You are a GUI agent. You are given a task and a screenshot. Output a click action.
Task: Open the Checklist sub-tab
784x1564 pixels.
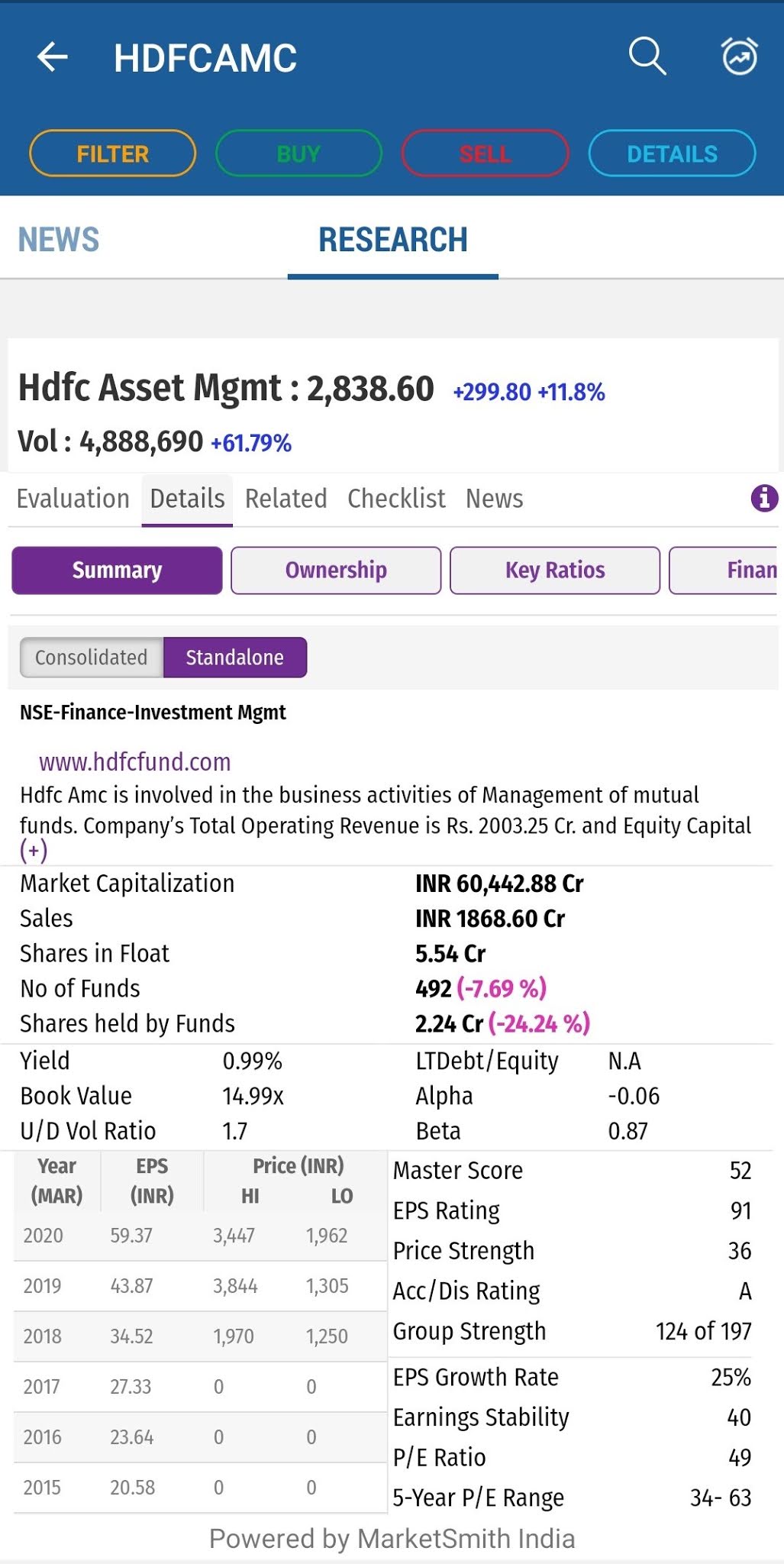(396, 499)
